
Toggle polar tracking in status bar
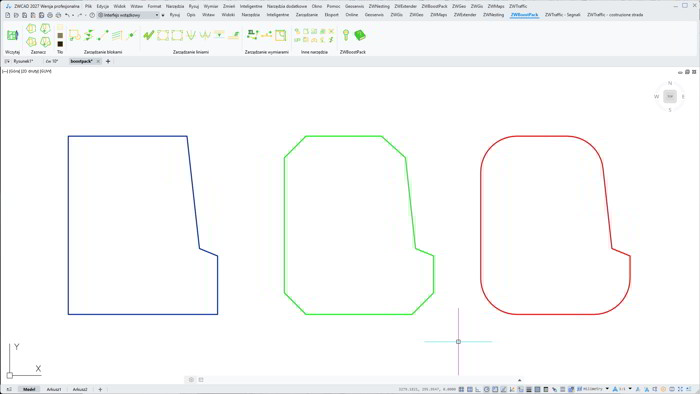point(487,389)
